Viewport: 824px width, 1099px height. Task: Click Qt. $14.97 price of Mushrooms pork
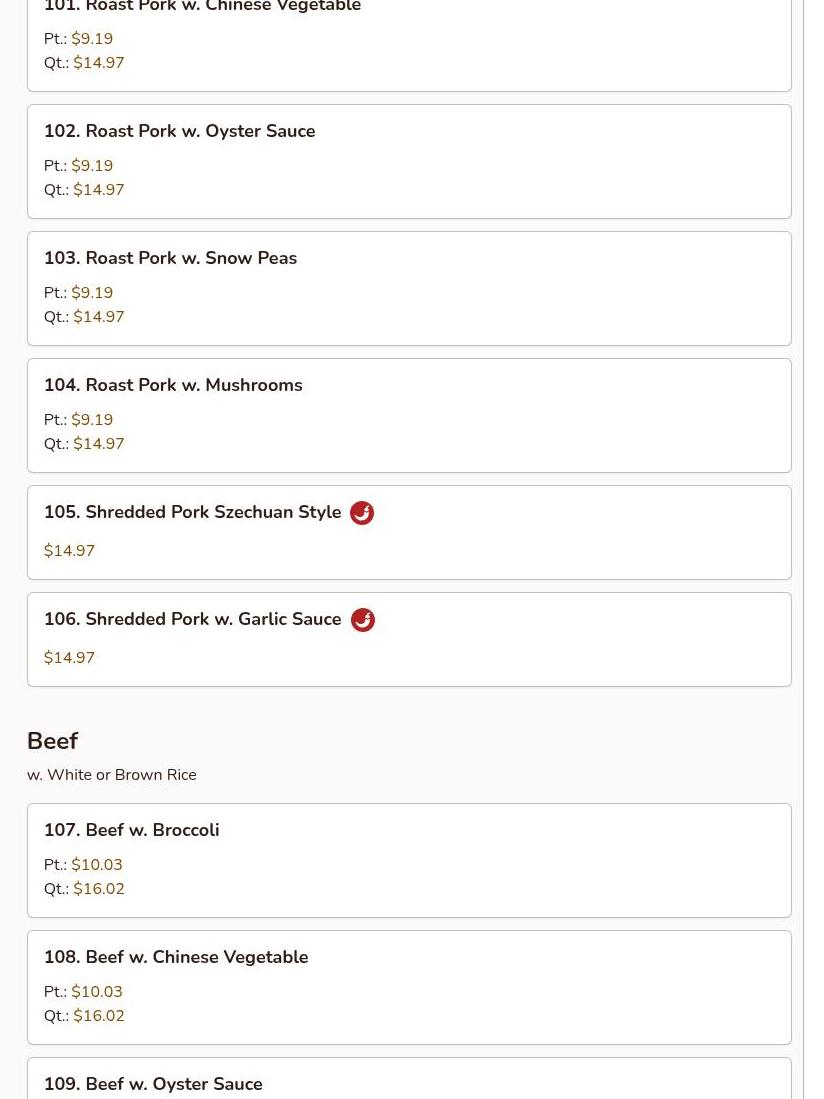84,444
